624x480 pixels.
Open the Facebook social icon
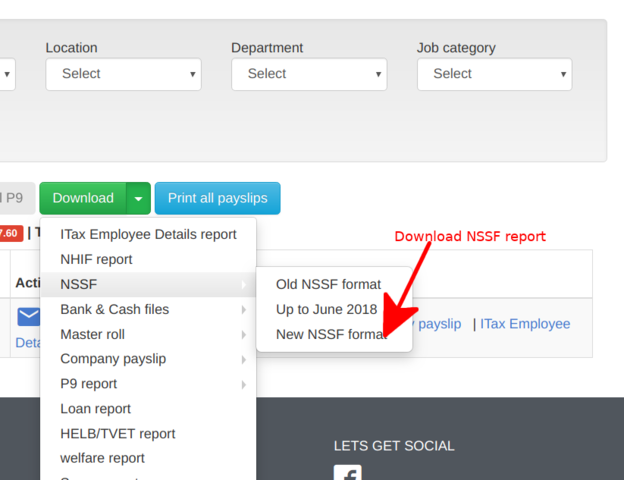click(x=347, y=472)
